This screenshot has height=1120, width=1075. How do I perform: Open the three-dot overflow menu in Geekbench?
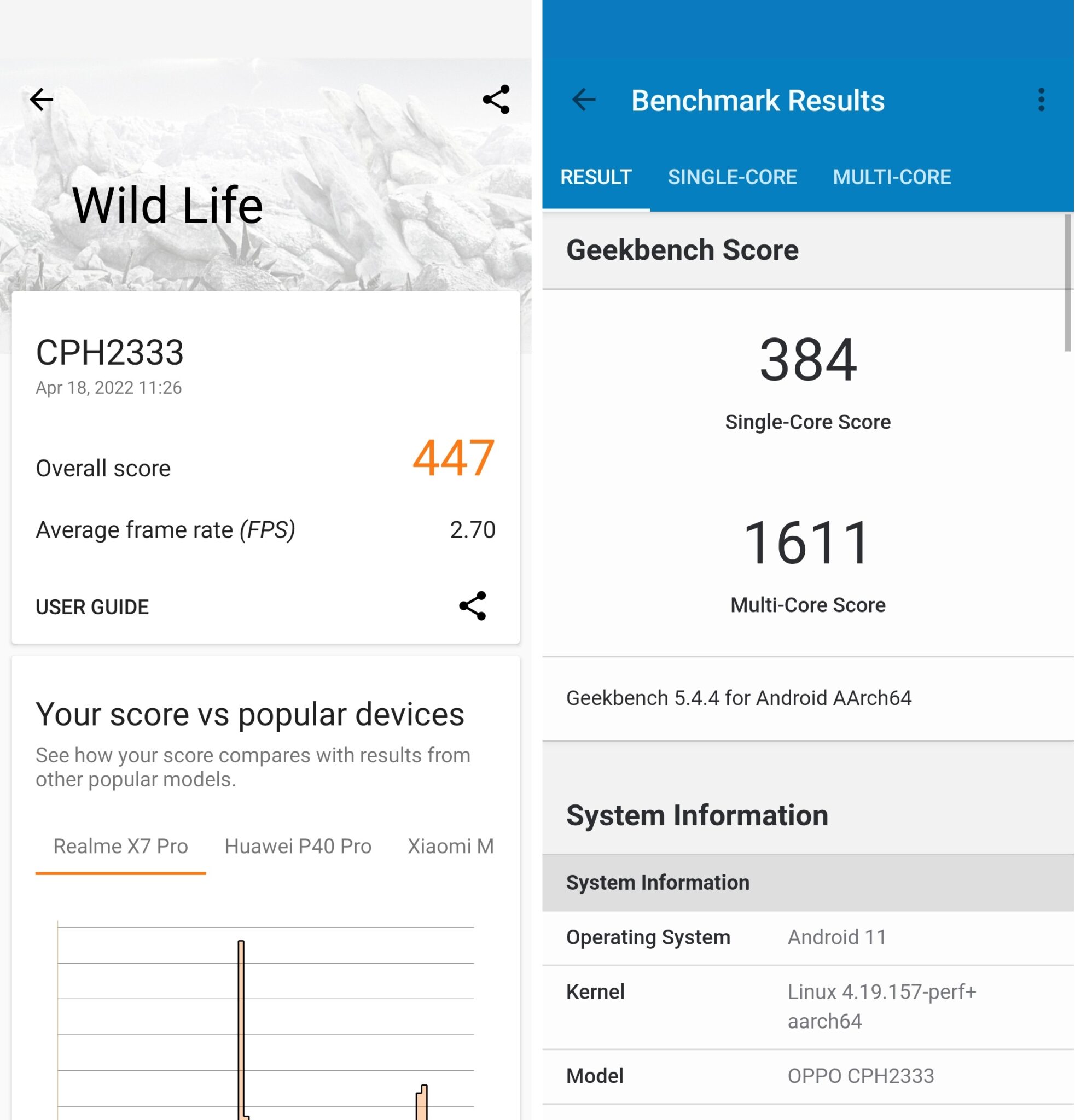click(x=1041, y=100)
